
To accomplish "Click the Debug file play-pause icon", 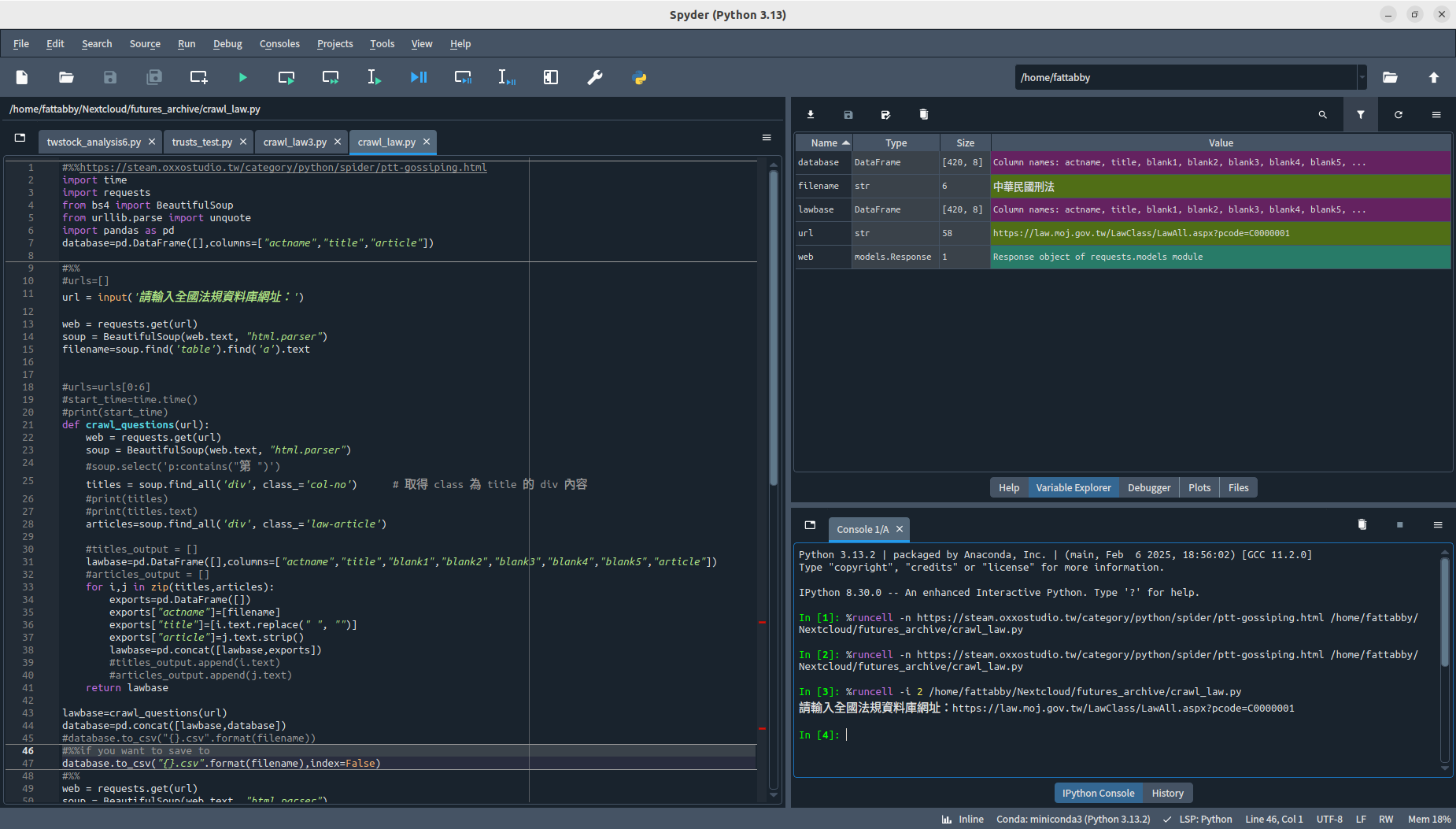I will click(x=419, y=77).
